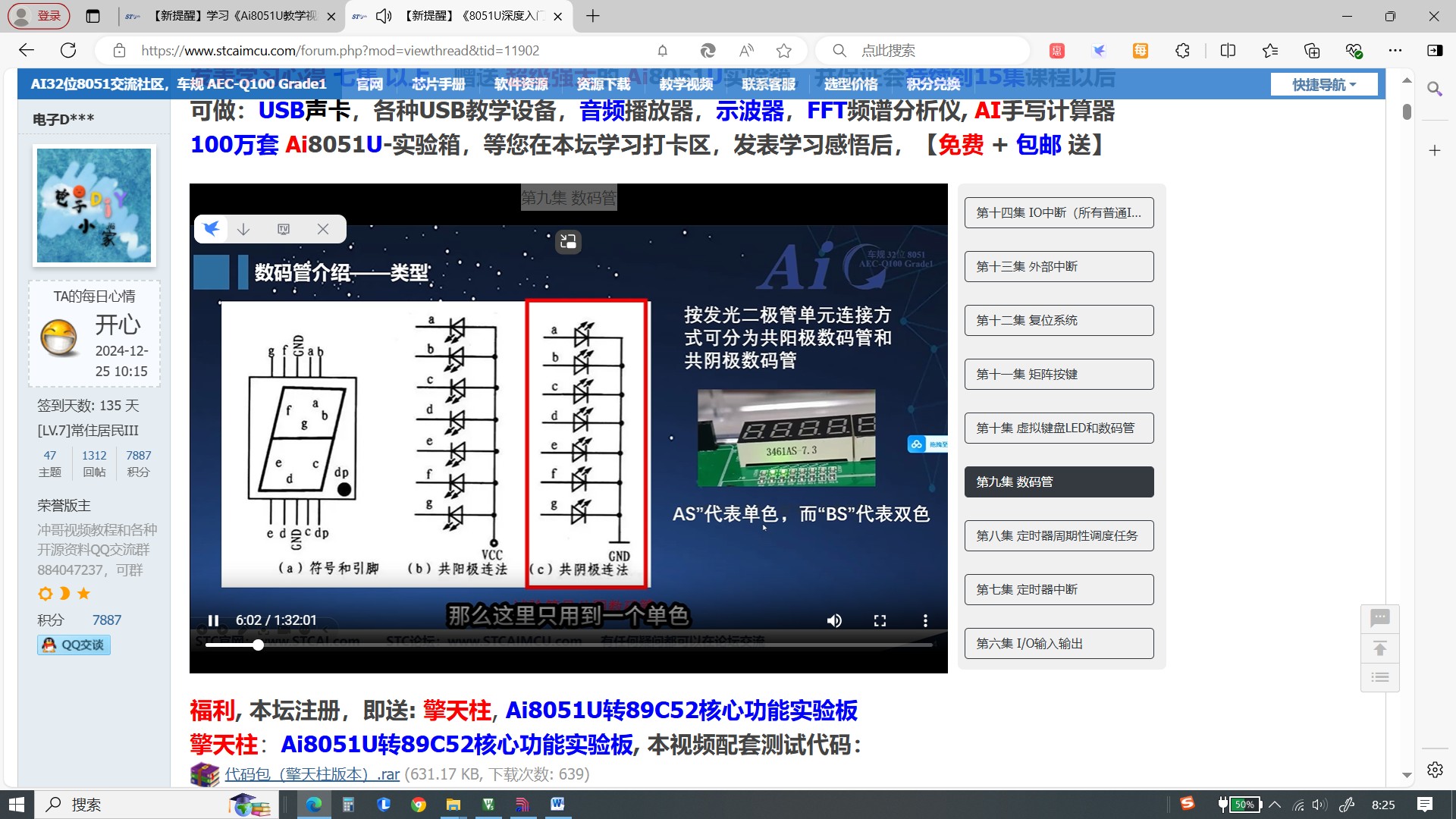Open the collections icon in toolbar

pos(1312,51)
